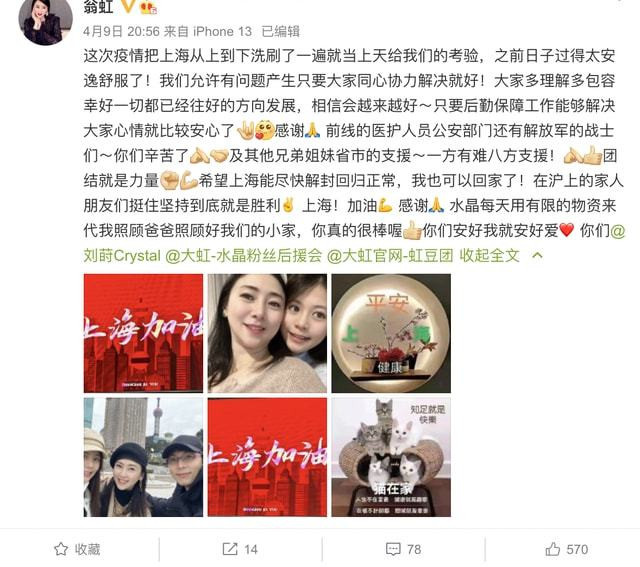This screenshot has width=640, height=567.
Task: Open the kittens 猫在家 image
Action: tap(391, 457)
